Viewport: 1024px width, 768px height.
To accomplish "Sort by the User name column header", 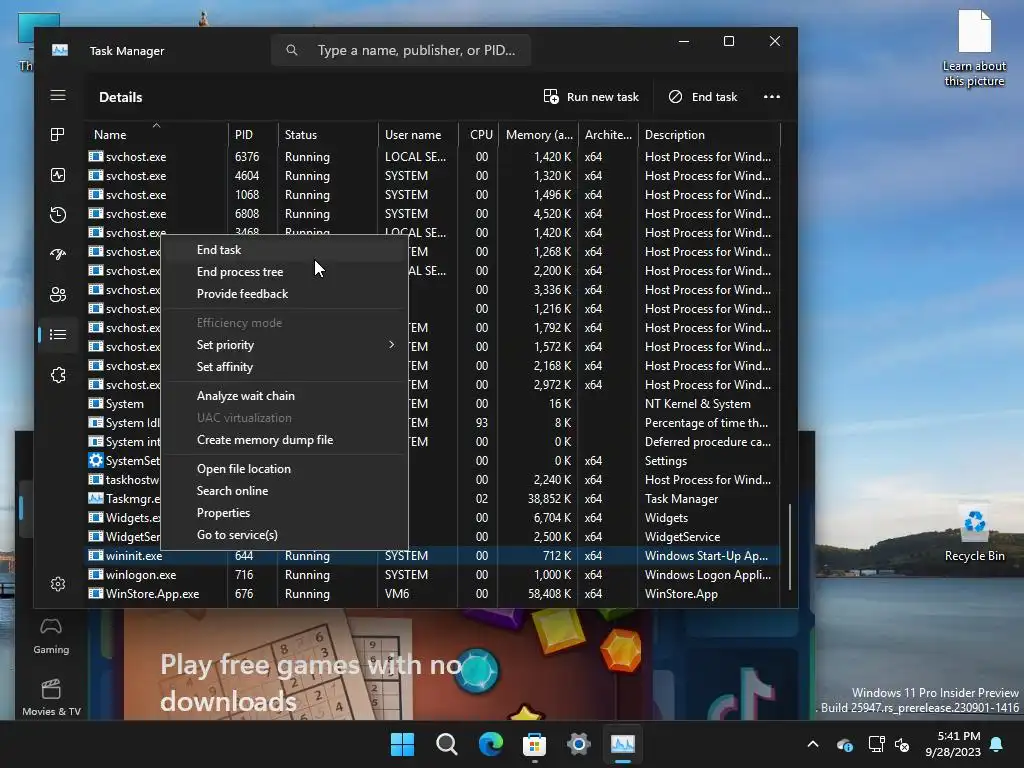I will pyautogui.click(x=418, y=135).
